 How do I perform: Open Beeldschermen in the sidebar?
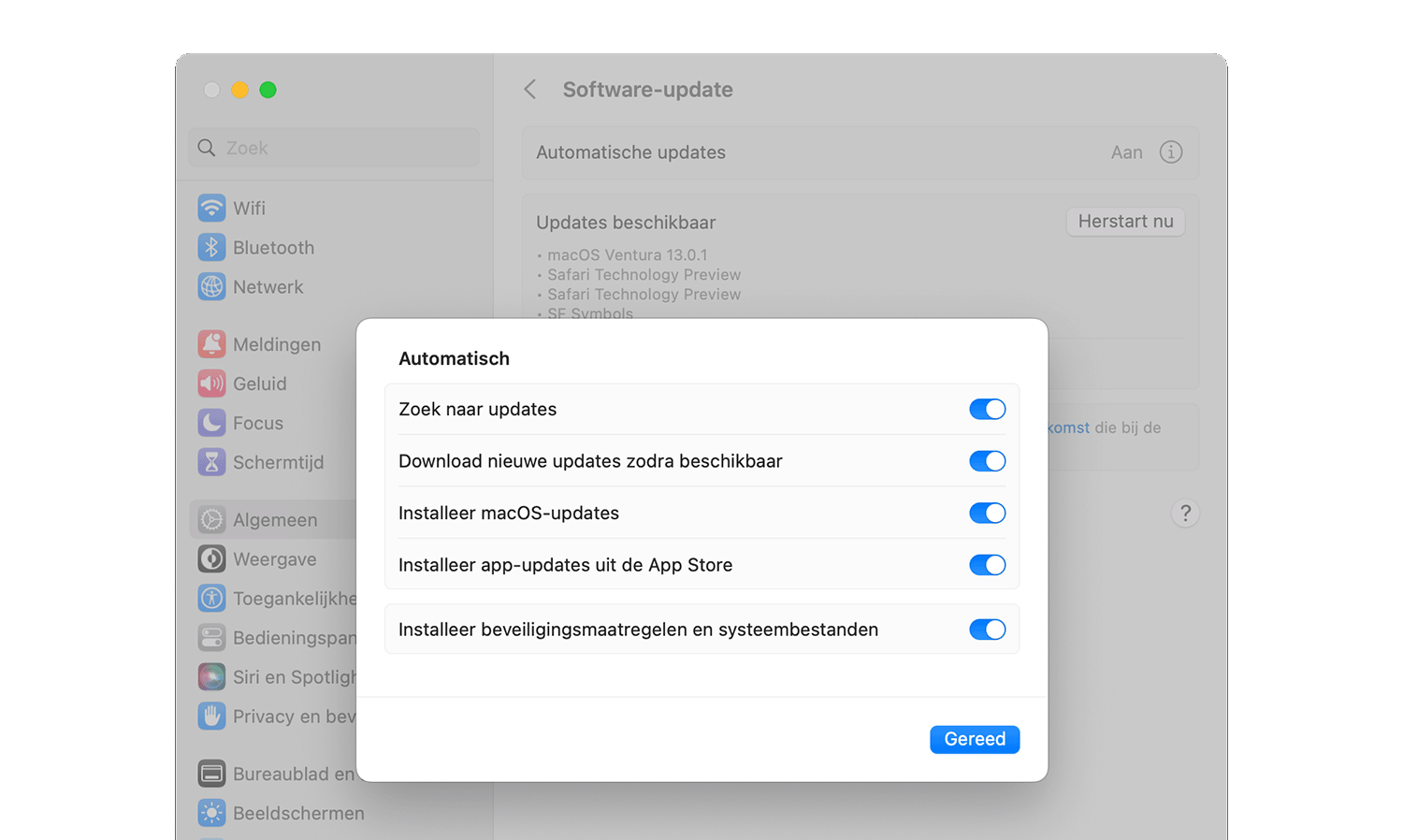[x=297, y=814]
